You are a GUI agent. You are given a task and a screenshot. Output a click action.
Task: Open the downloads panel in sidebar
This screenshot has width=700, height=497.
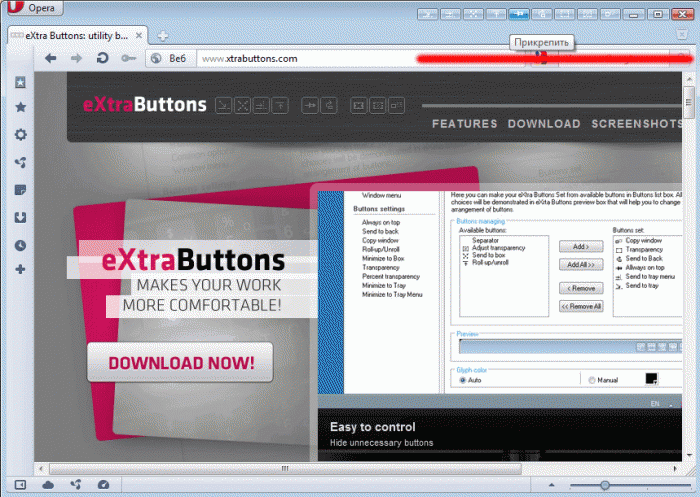coord(20,217)
